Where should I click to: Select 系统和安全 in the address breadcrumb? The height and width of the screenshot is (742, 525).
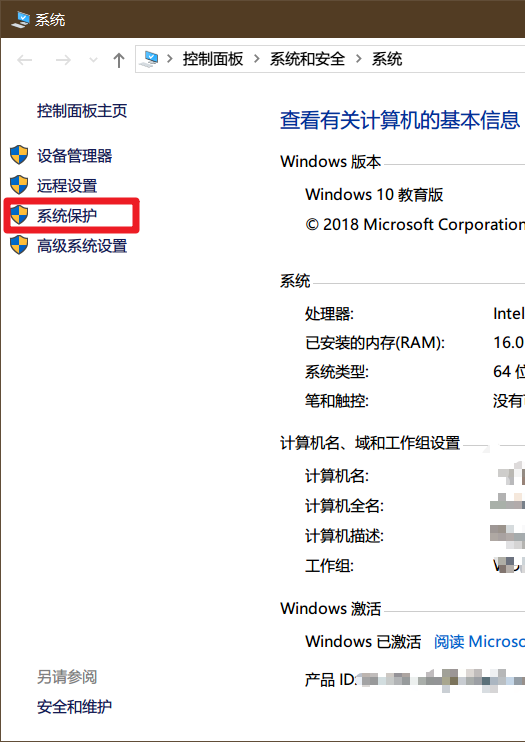pyautogui.click(x=307, y=59)
